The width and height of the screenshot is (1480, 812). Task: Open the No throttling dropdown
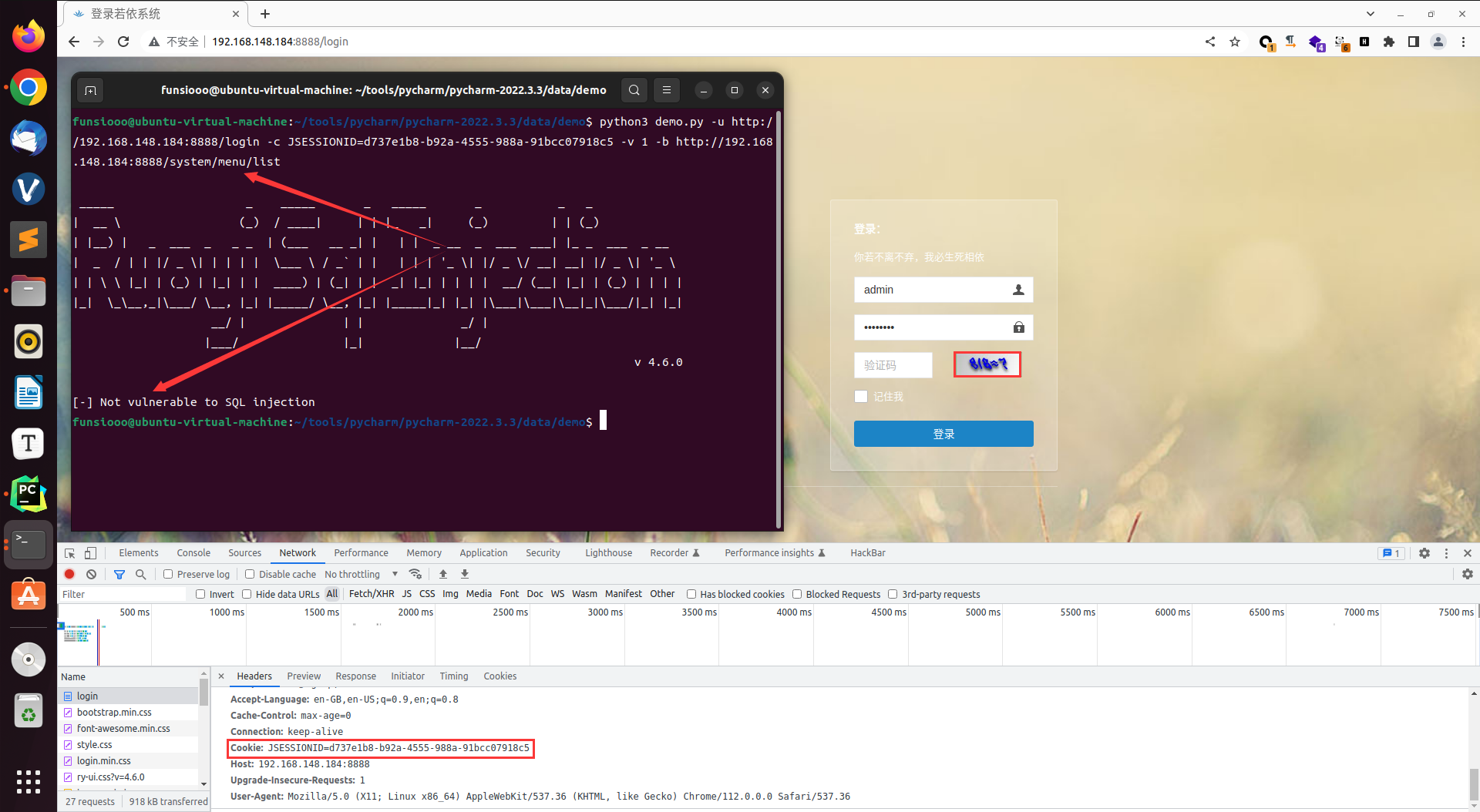361,574
